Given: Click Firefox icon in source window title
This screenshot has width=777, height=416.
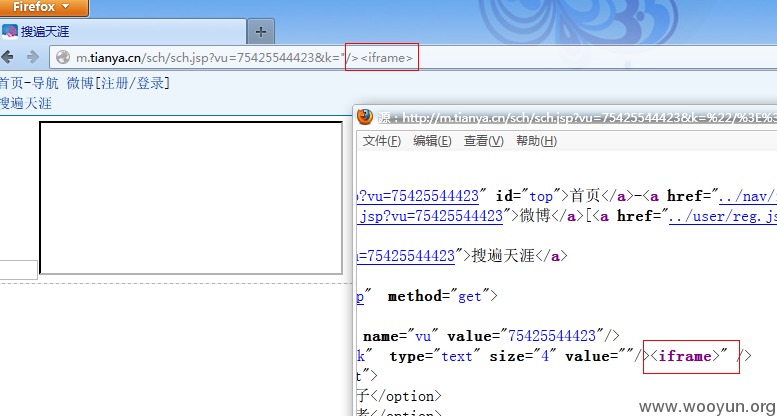Looking at the screenshot, I should point(365,117).
